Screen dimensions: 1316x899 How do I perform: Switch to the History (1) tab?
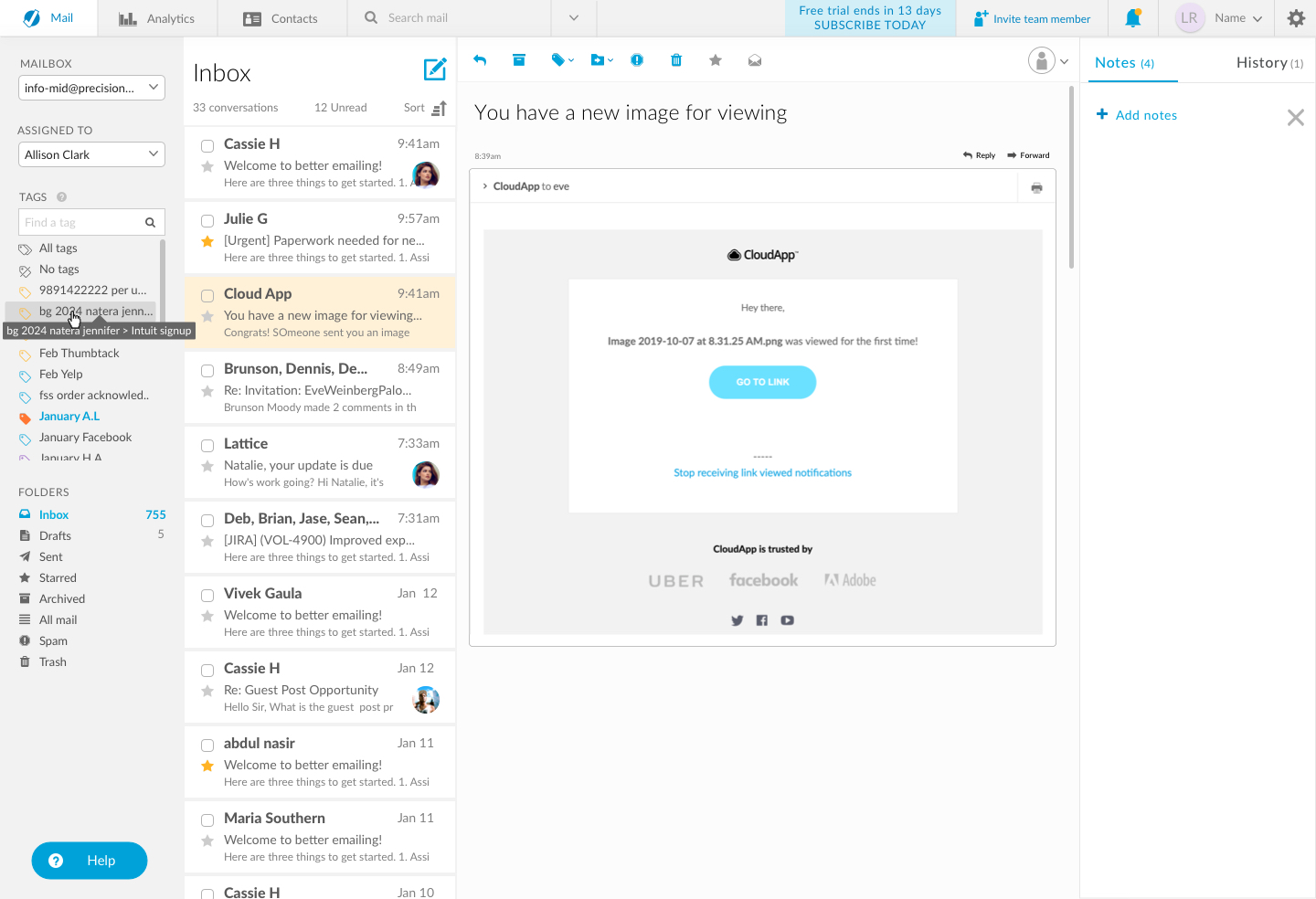[x=1270, y=62]
